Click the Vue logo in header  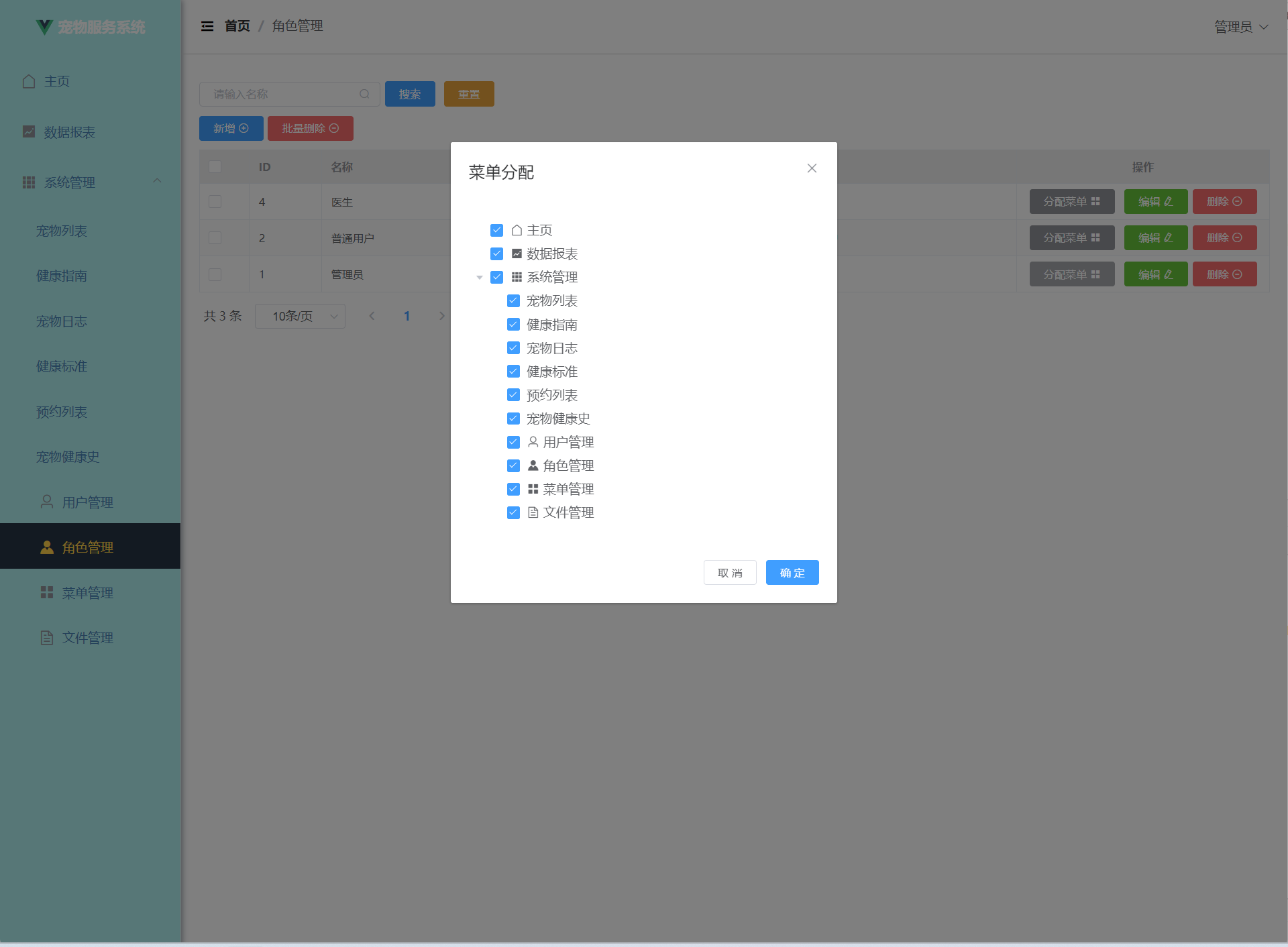pyautogui.click(x=44, y=27)
